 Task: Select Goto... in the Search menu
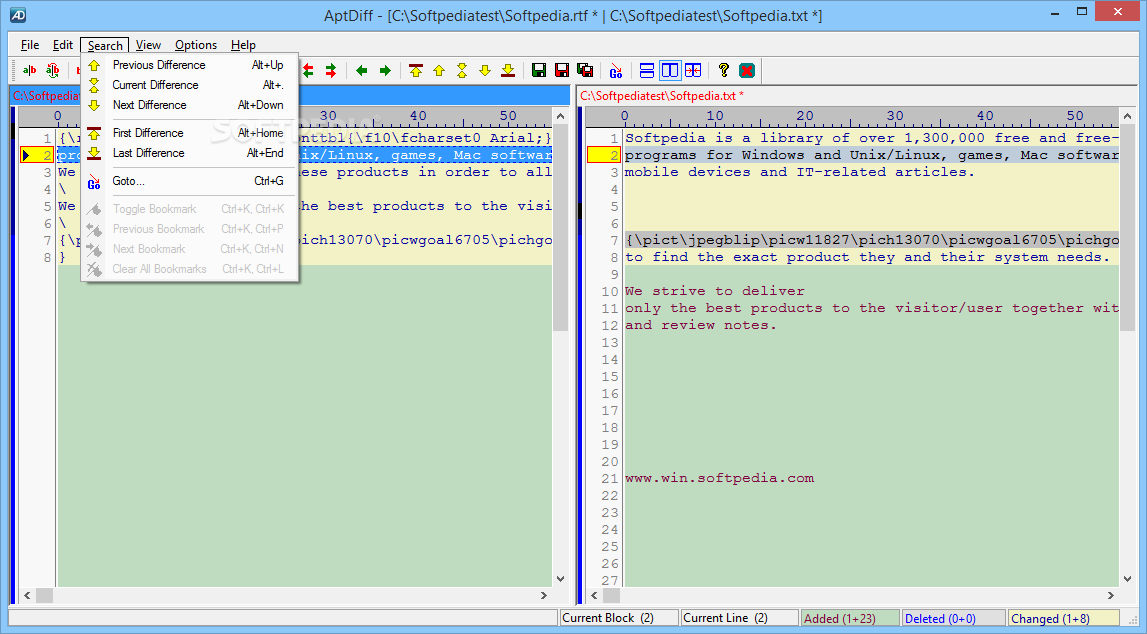tap(189, 181)
